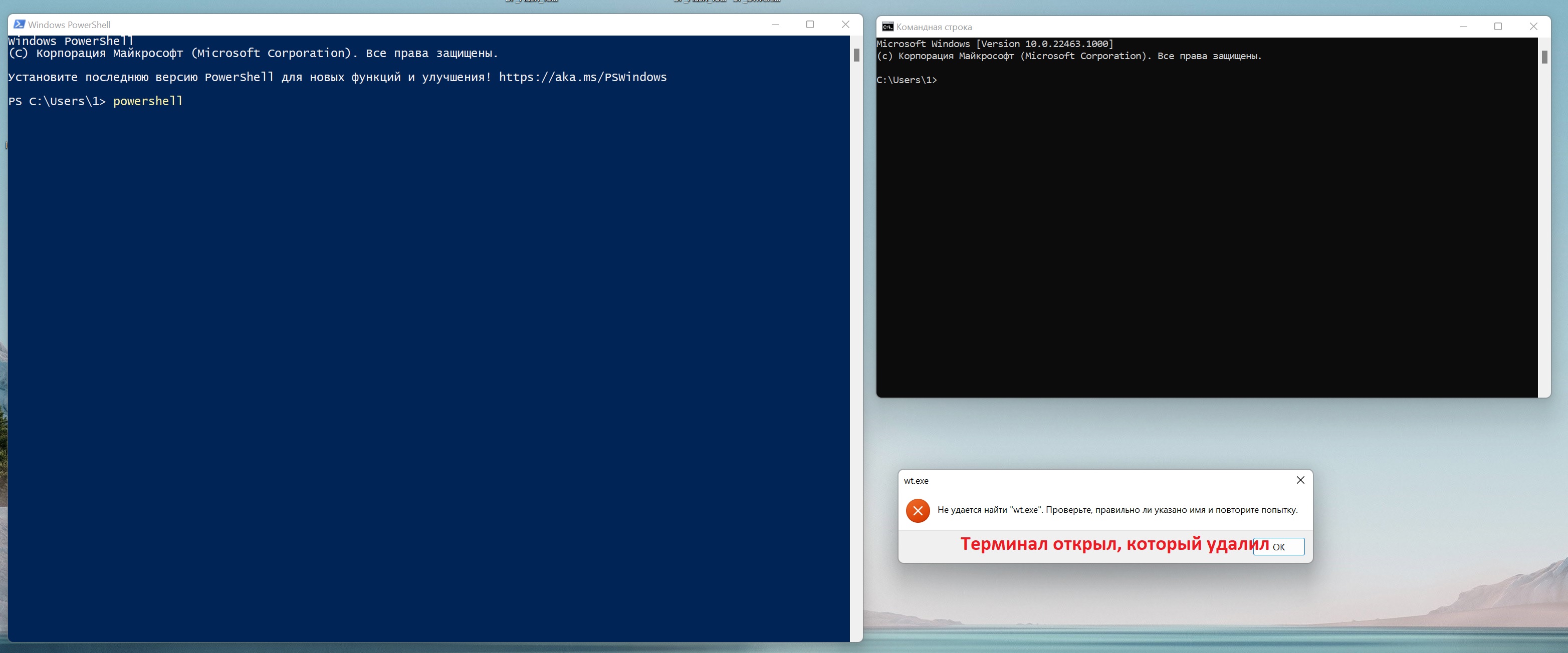Viewport: 1568px width, 653px height.
Task: Minimize the Командная строка window
Action: (x=1463, y=27)
